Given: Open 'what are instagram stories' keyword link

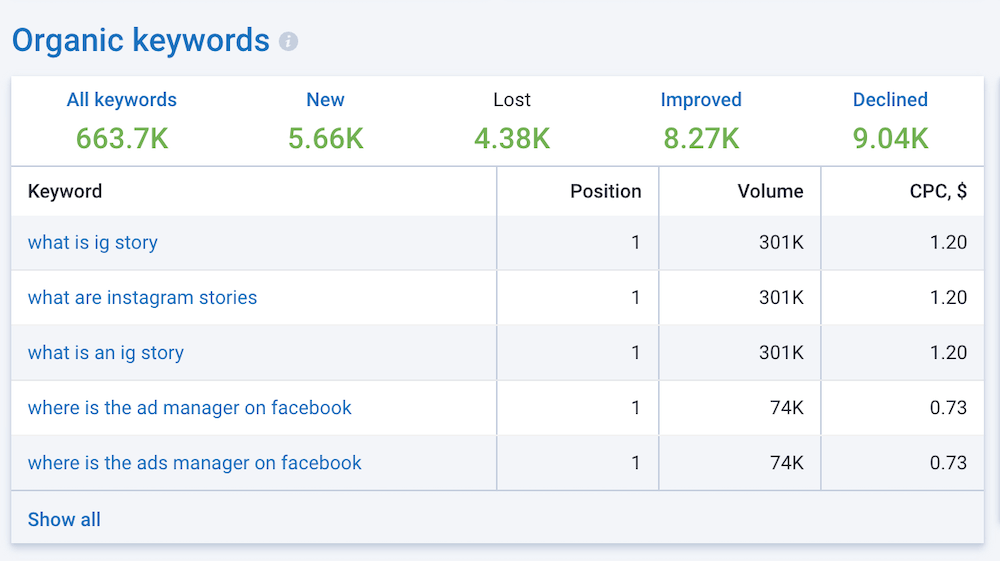Looking at the screenshot, I should click(142, 298).
